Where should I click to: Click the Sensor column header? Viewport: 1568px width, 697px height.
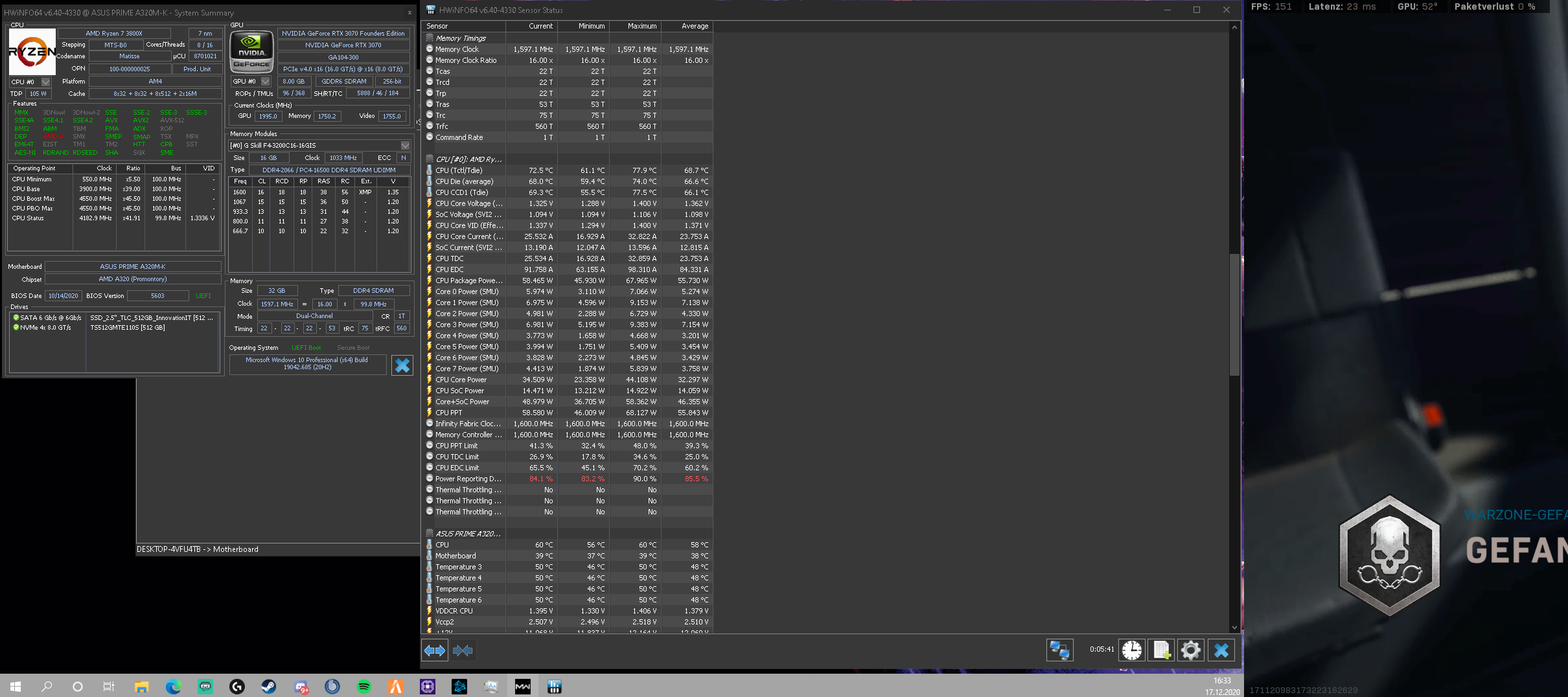click(x=463, y=26)
